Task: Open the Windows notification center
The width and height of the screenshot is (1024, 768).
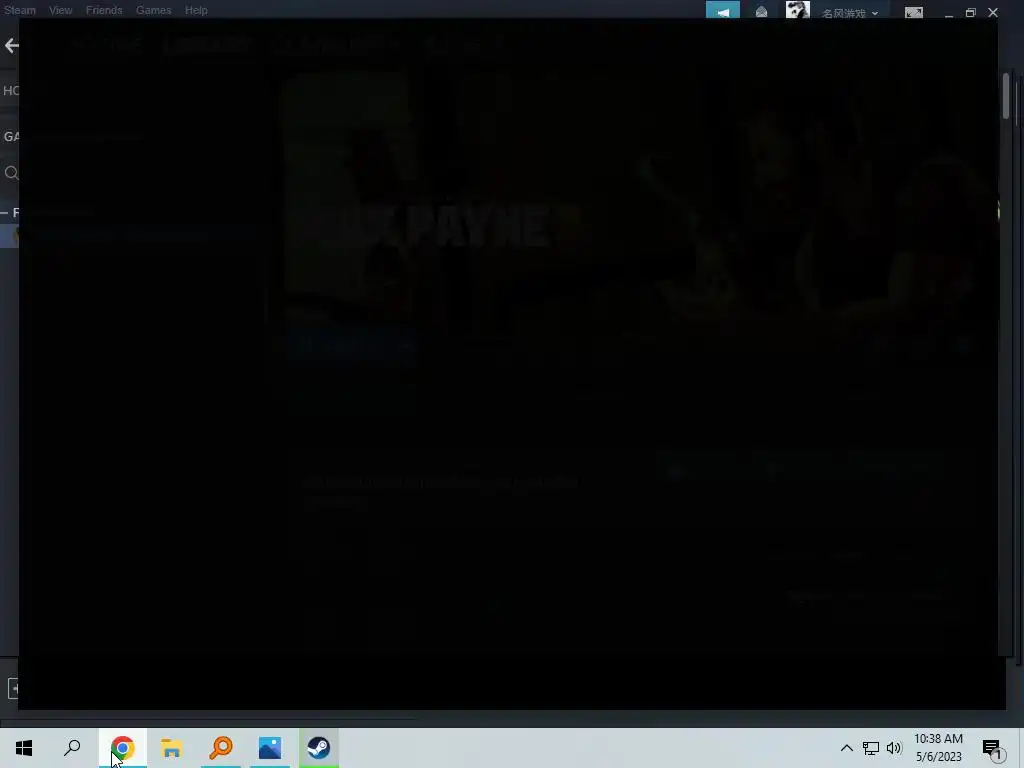Action: (x=992, y=748)
